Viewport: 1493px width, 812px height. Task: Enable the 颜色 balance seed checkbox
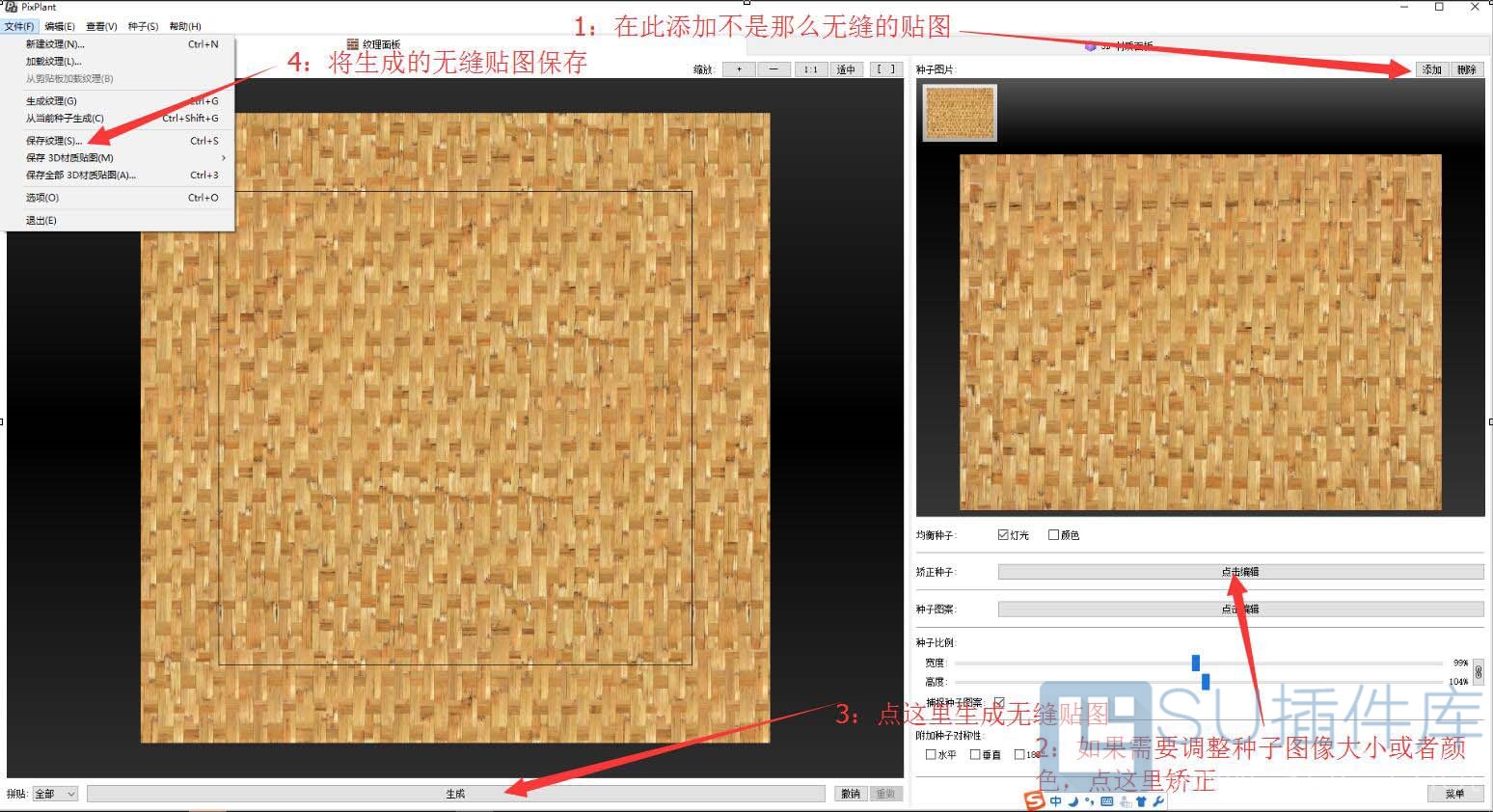coord(1053,533)
